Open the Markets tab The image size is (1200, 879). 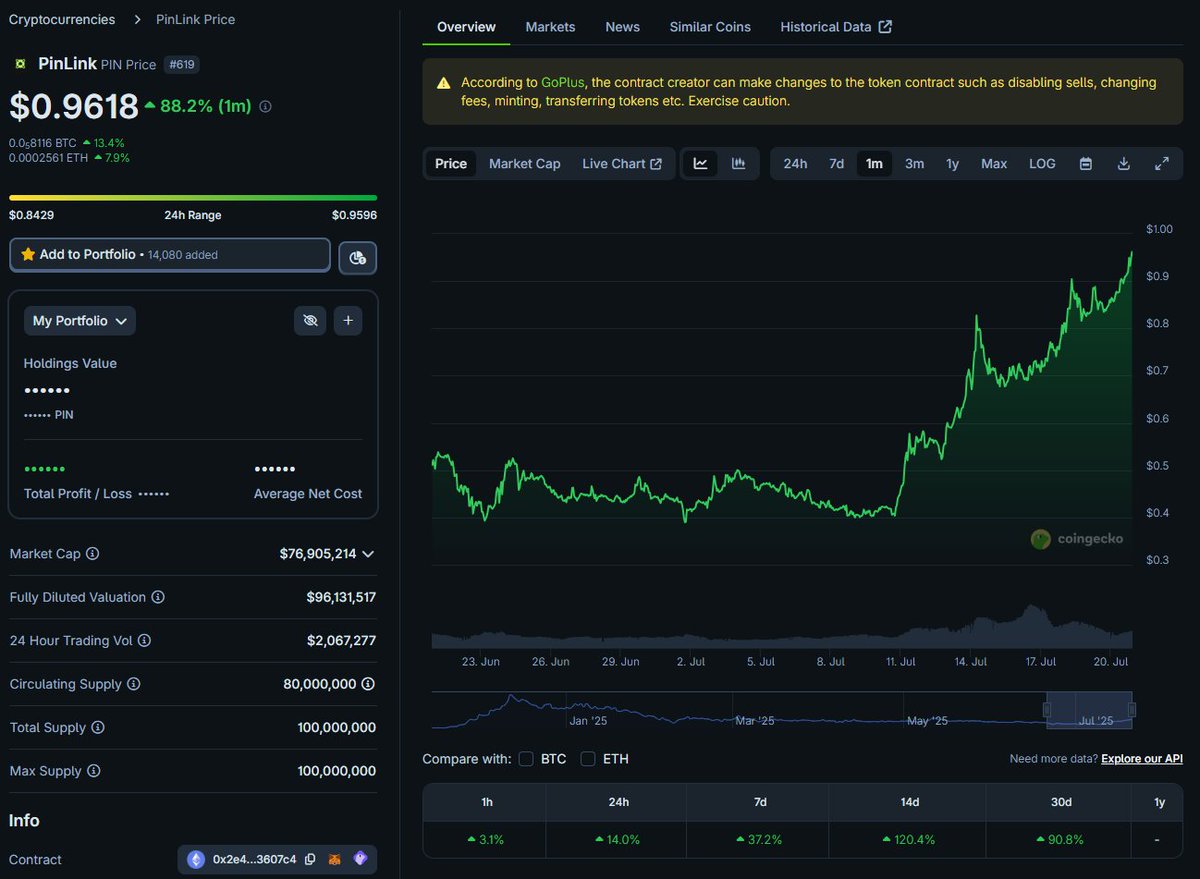coord(550,27)
